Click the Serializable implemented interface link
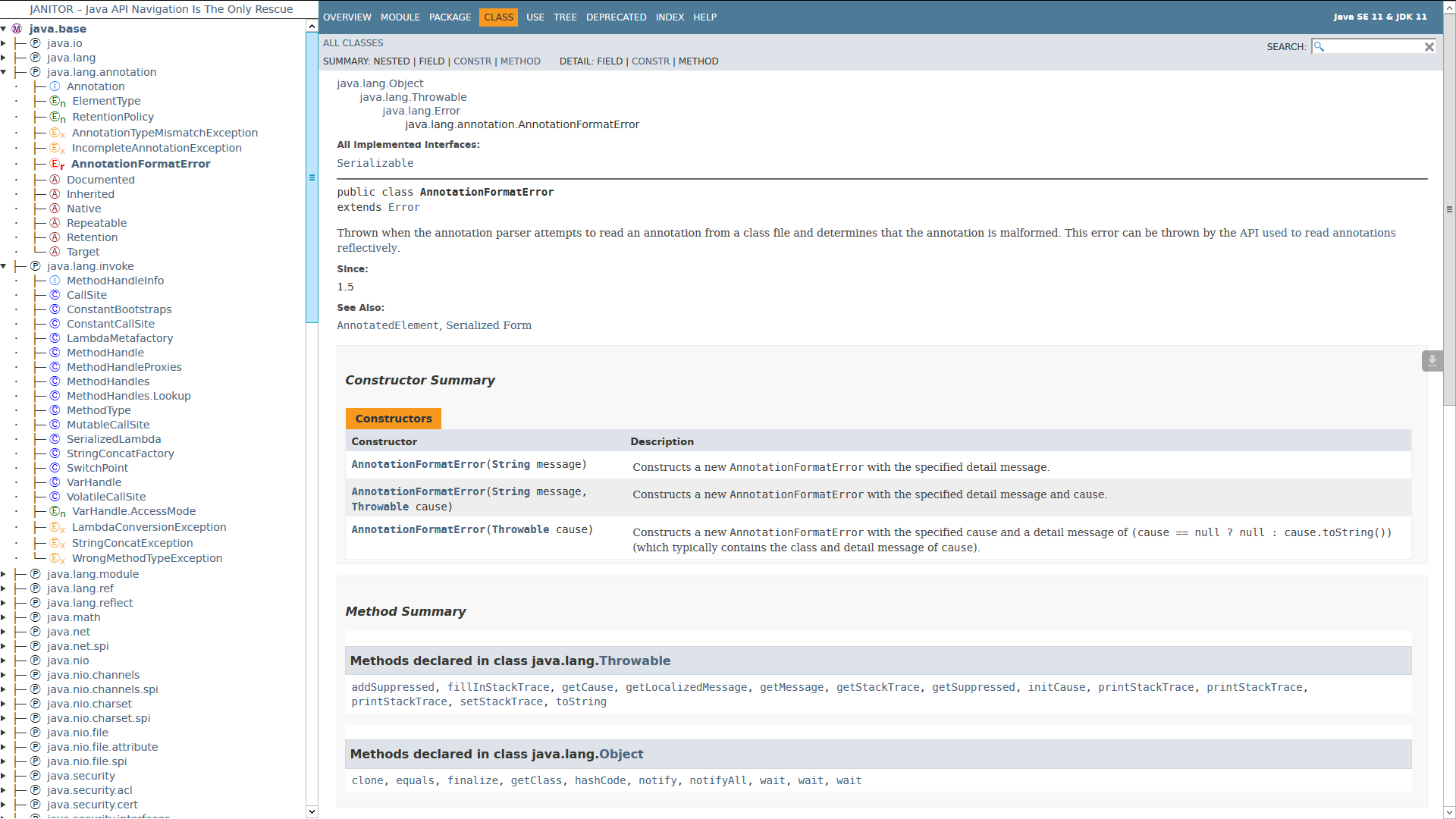Screen dimensions: 1456x819 point(374,163)
